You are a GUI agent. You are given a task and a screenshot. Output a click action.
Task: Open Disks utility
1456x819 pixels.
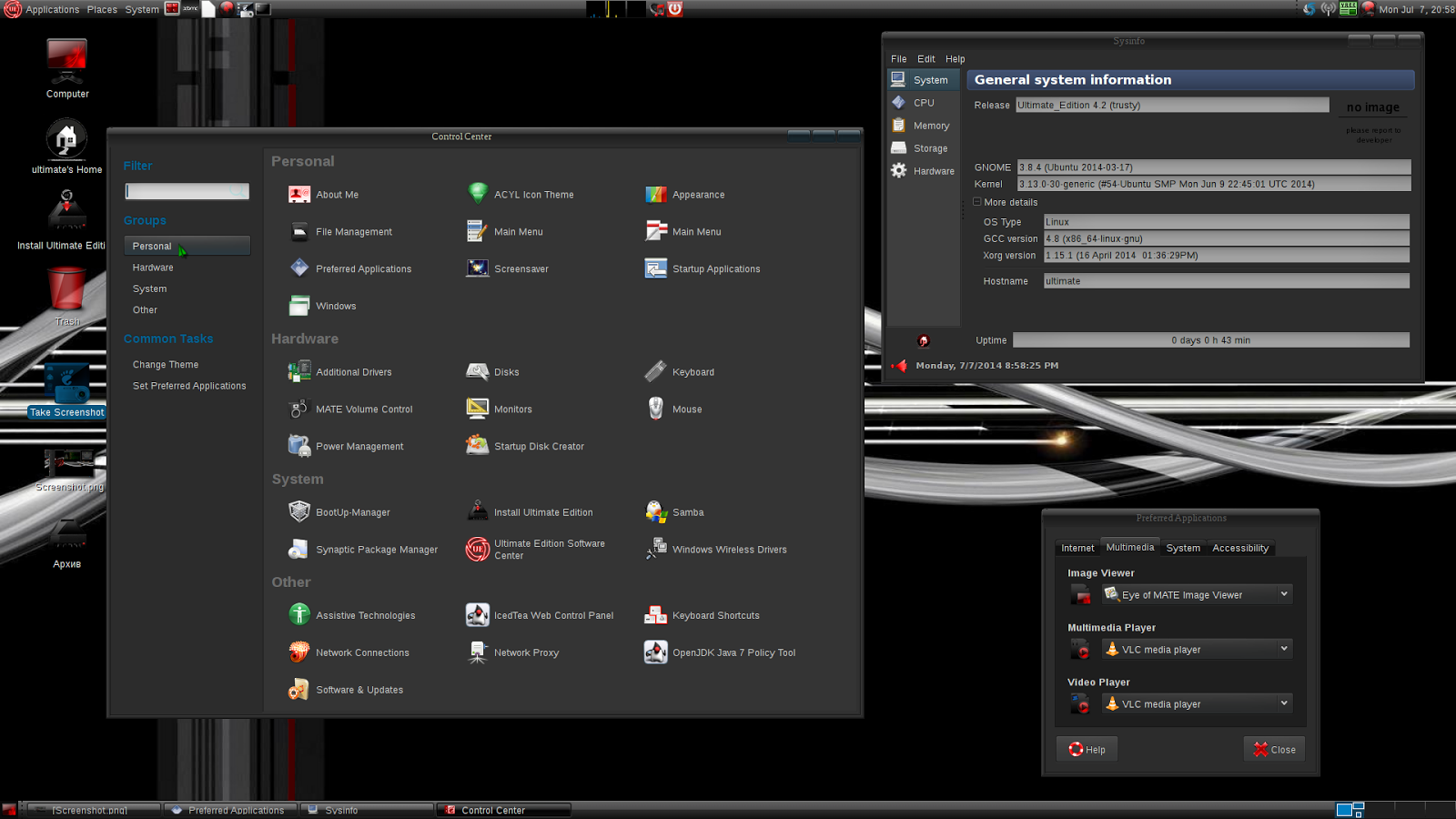click(494, 372)
